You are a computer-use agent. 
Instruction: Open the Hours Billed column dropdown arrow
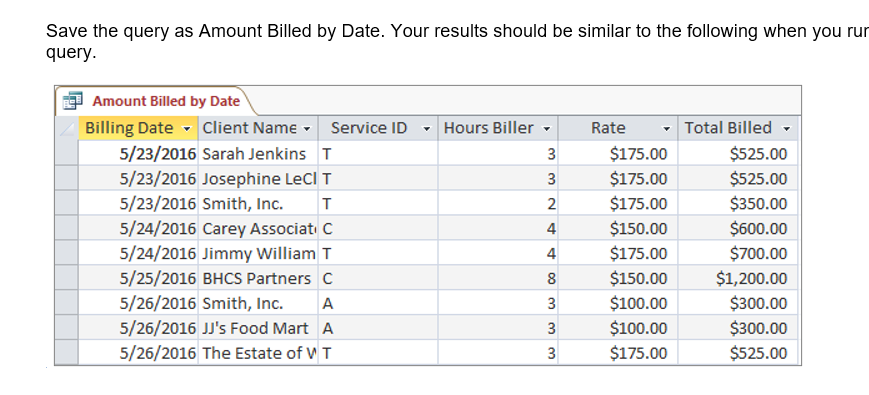point(547,129)
